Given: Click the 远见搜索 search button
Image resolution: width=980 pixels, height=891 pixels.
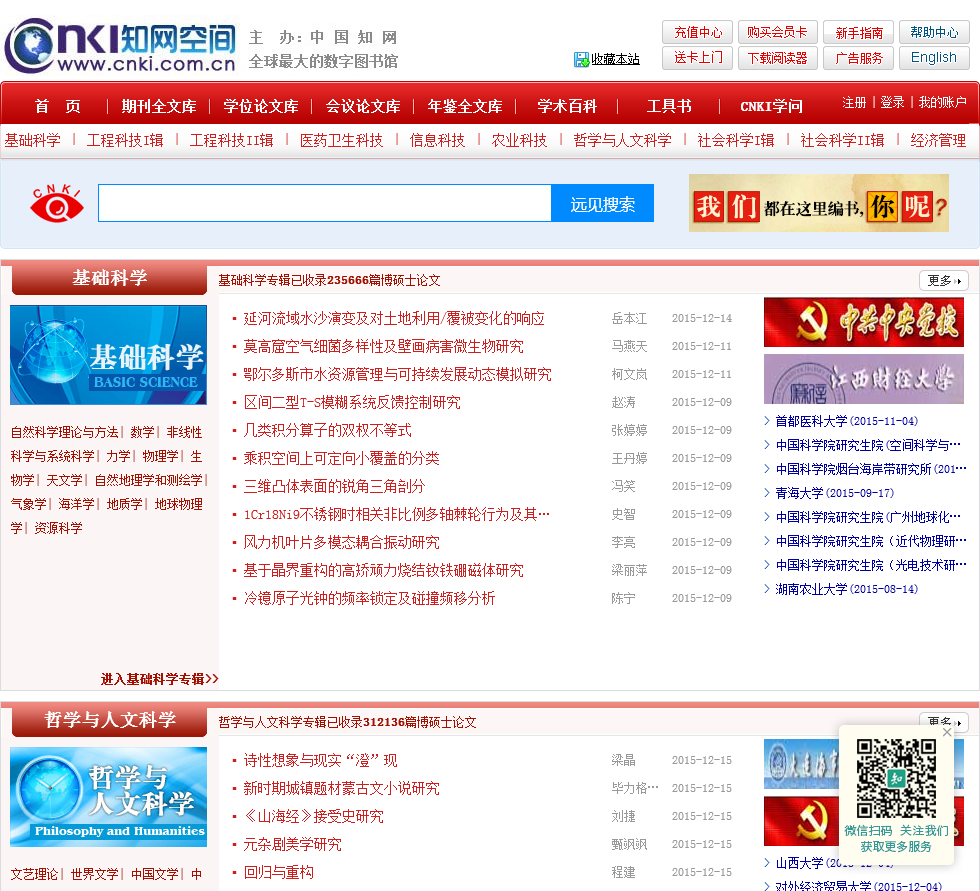Looking at the screenshot, I should (x=602, y=203).
